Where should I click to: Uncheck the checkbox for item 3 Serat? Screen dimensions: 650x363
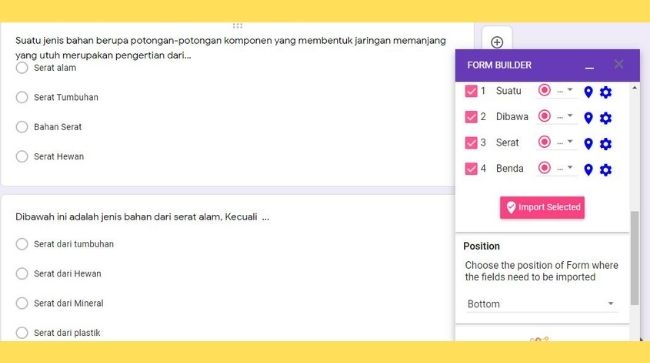click(x=471, y=143)
